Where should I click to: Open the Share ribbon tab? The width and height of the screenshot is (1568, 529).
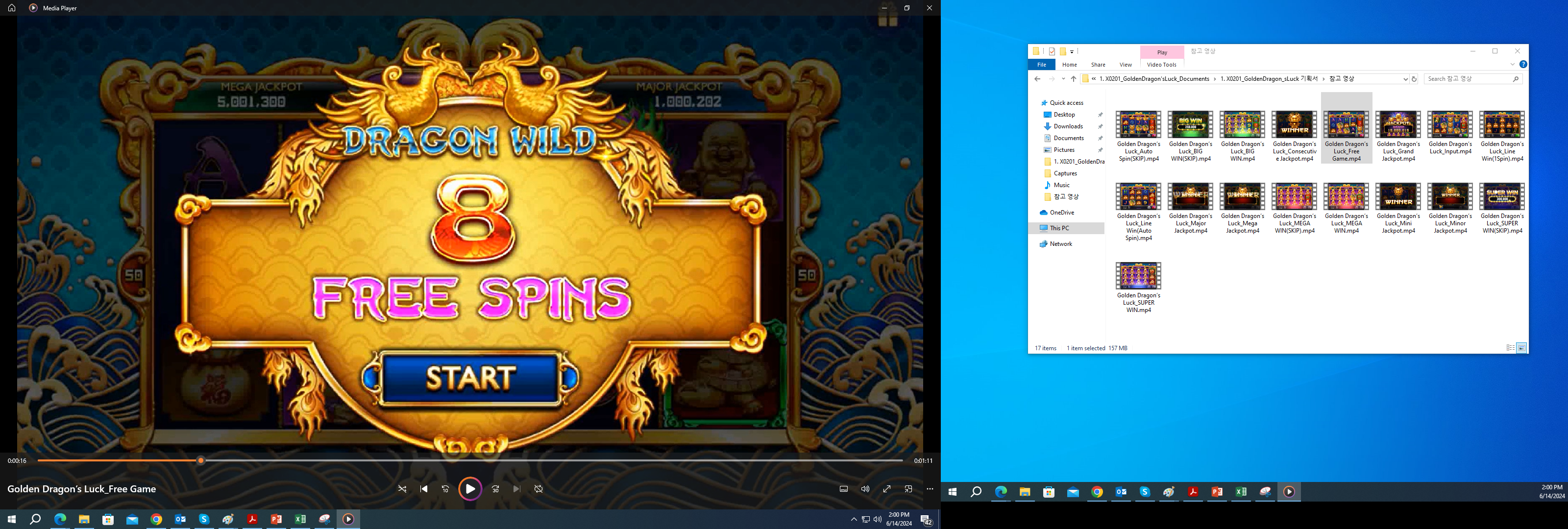tap(1098, 65)
